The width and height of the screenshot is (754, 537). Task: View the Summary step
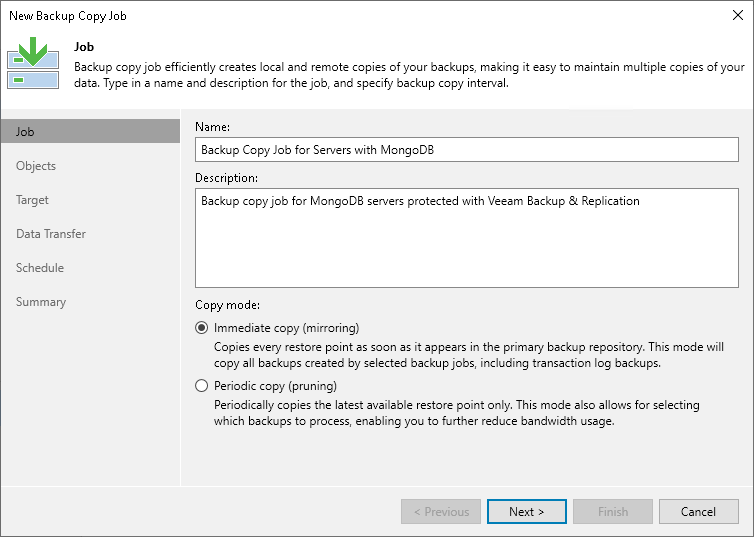[x=41, y=302]
